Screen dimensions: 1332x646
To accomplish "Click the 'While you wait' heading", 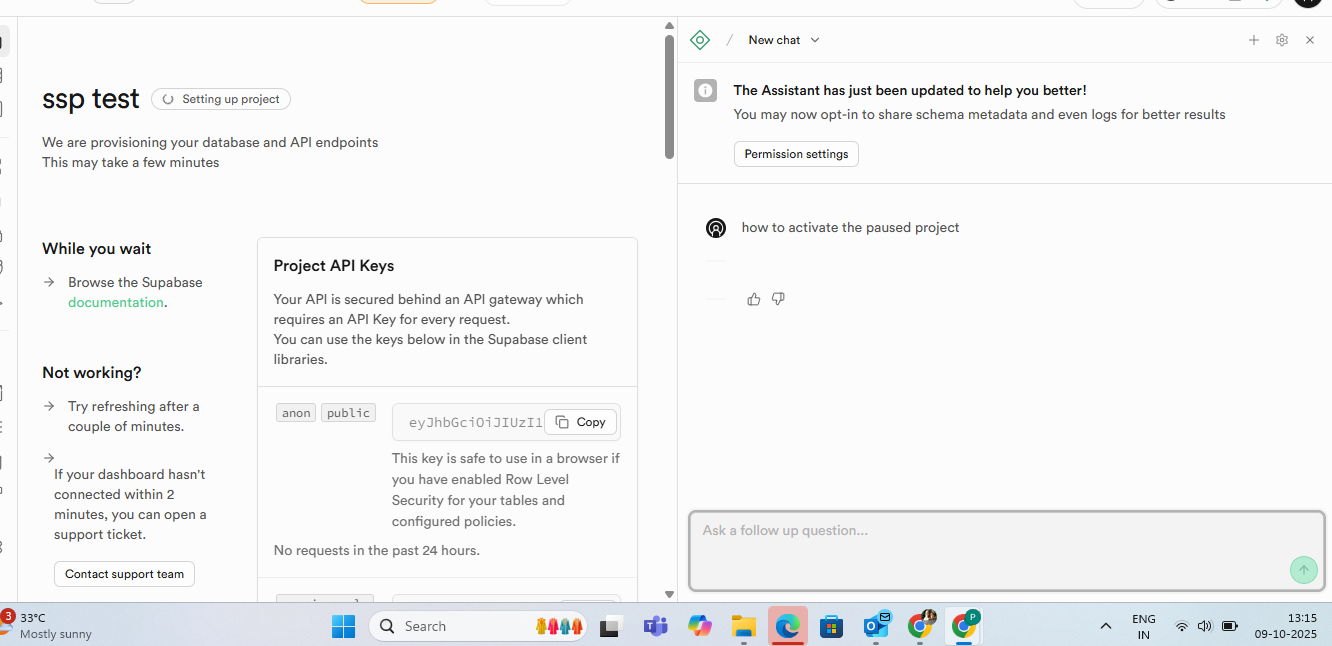I will (x=97, y=249).
